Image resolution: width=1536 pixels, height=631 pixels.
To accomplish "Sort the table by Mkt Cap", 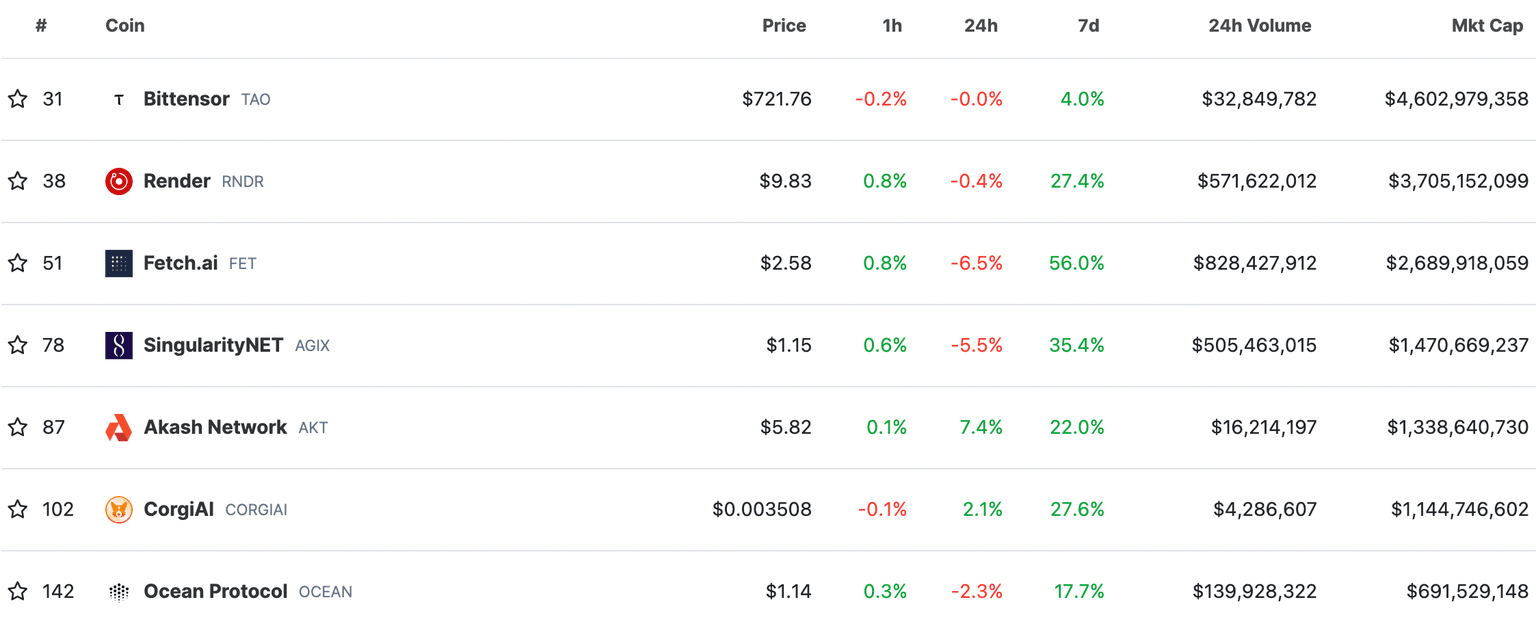I will coord(1487,25).
